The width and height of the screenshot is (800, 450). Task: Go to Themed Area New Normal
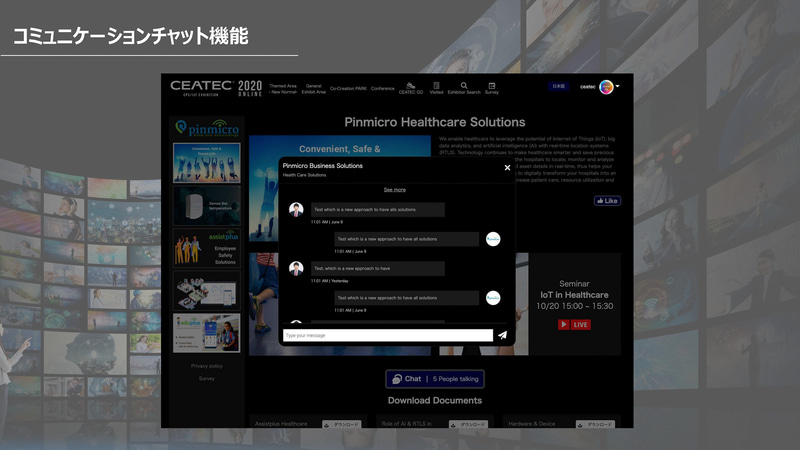coord(283,89)
